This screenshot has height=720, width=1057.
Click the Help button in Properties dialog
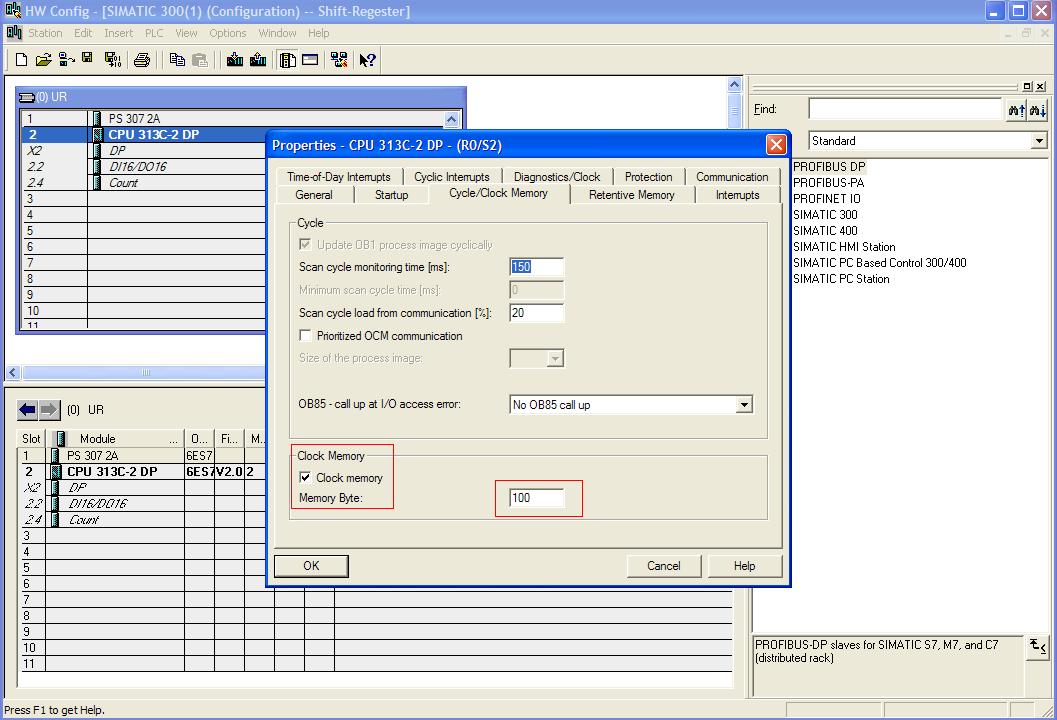[745, 566]
